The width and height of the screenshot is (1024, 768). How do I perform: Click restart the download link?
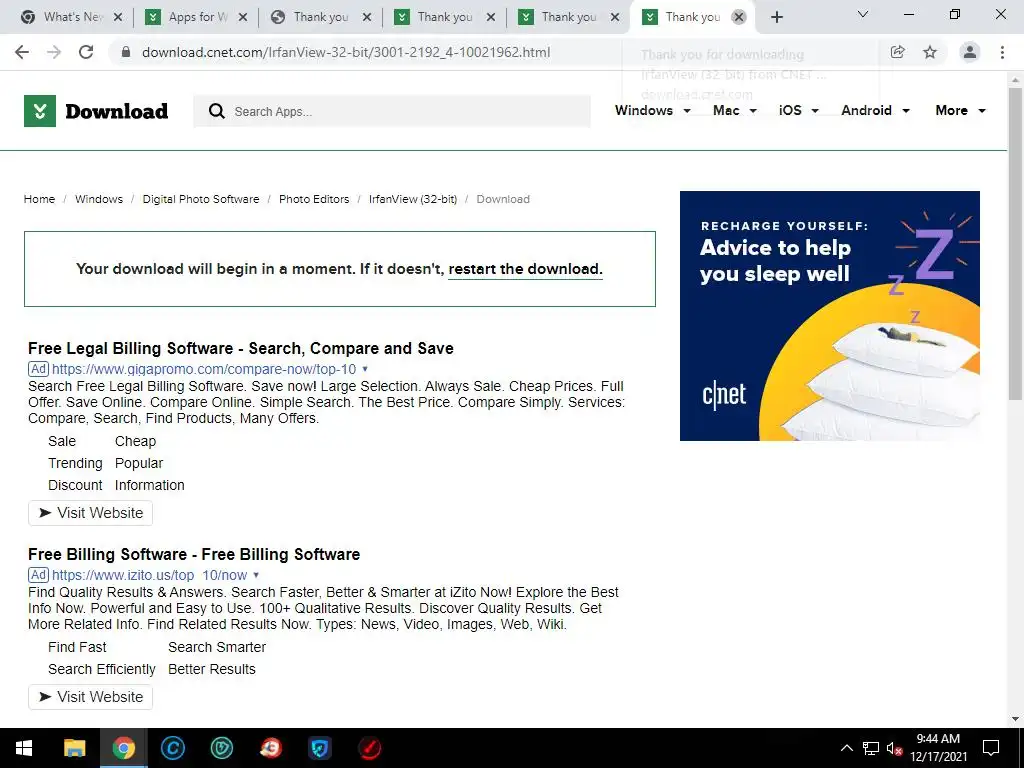[x=525, y=269]
